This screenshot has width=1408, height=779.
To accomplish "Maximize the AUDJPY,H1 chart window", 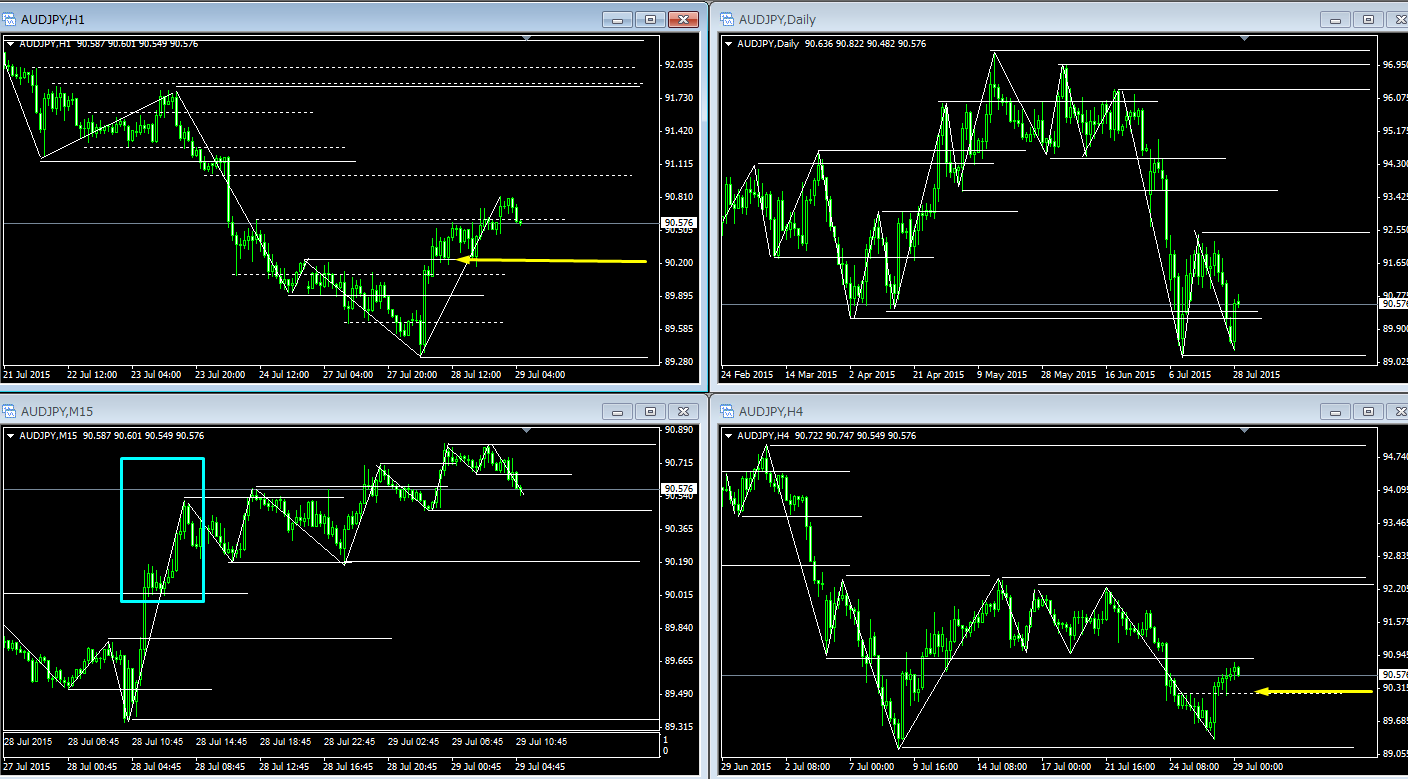I will (651, 19).
